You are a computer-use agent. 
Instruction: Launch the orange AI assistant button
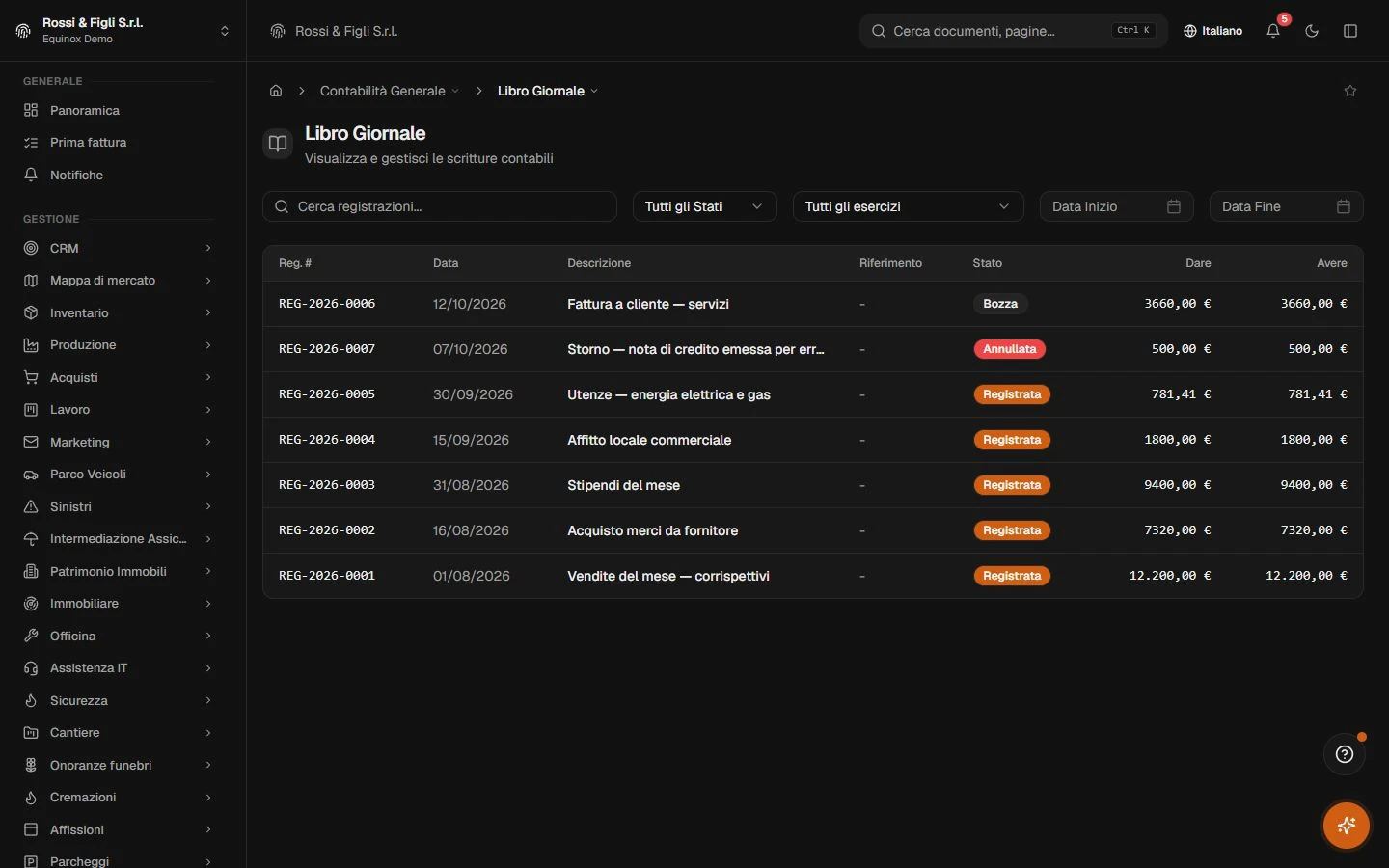[x=1347, y=826]
